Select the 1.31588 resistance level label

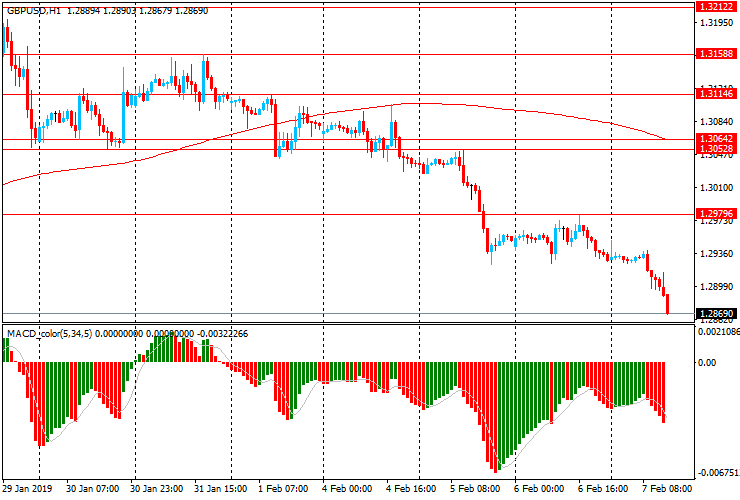pyautogui.click(x=716, y=54)
